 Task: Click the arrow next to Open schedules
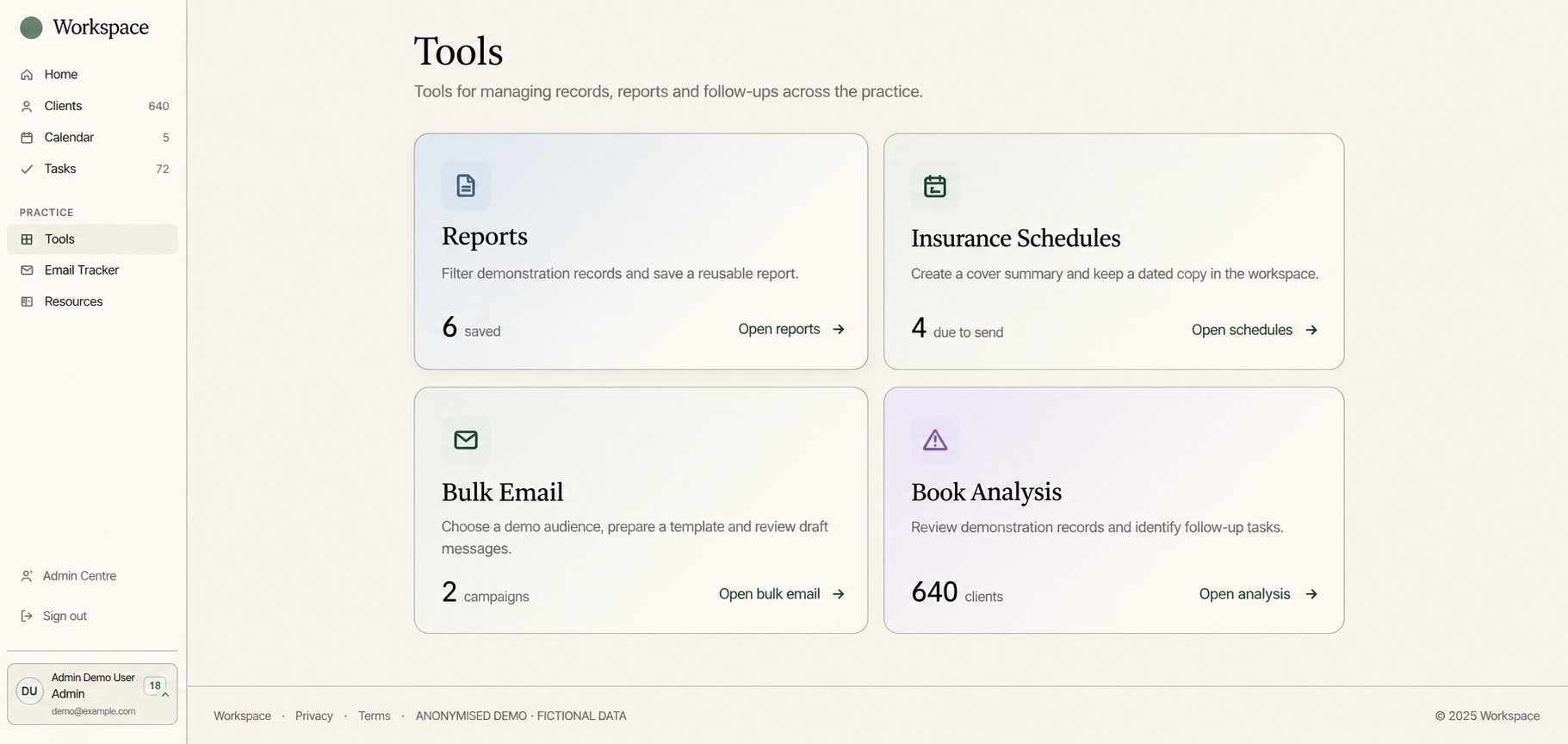tap(1311, 330)
